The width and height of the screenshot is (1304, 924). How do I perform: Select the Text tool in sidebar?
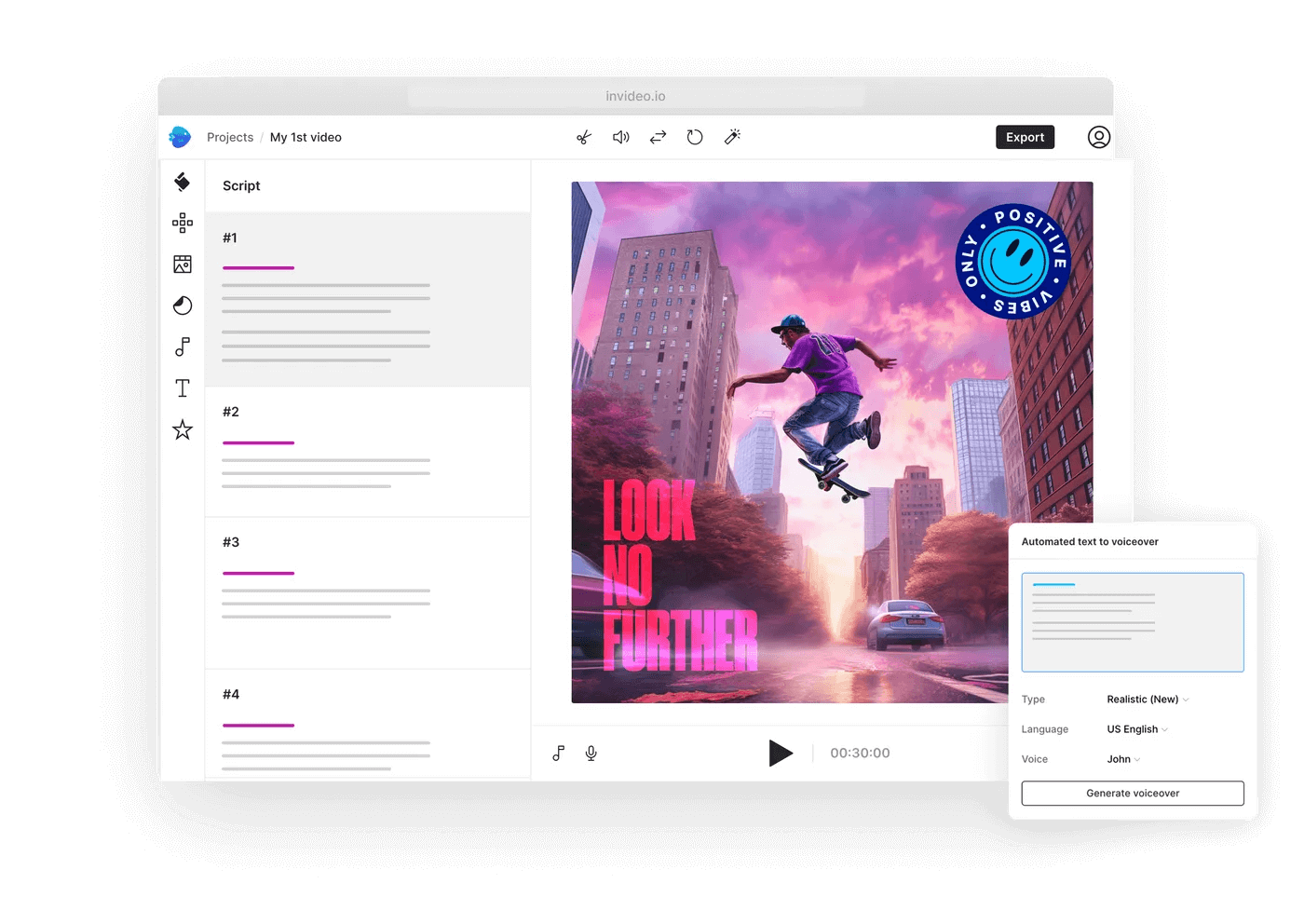(183, 388)
